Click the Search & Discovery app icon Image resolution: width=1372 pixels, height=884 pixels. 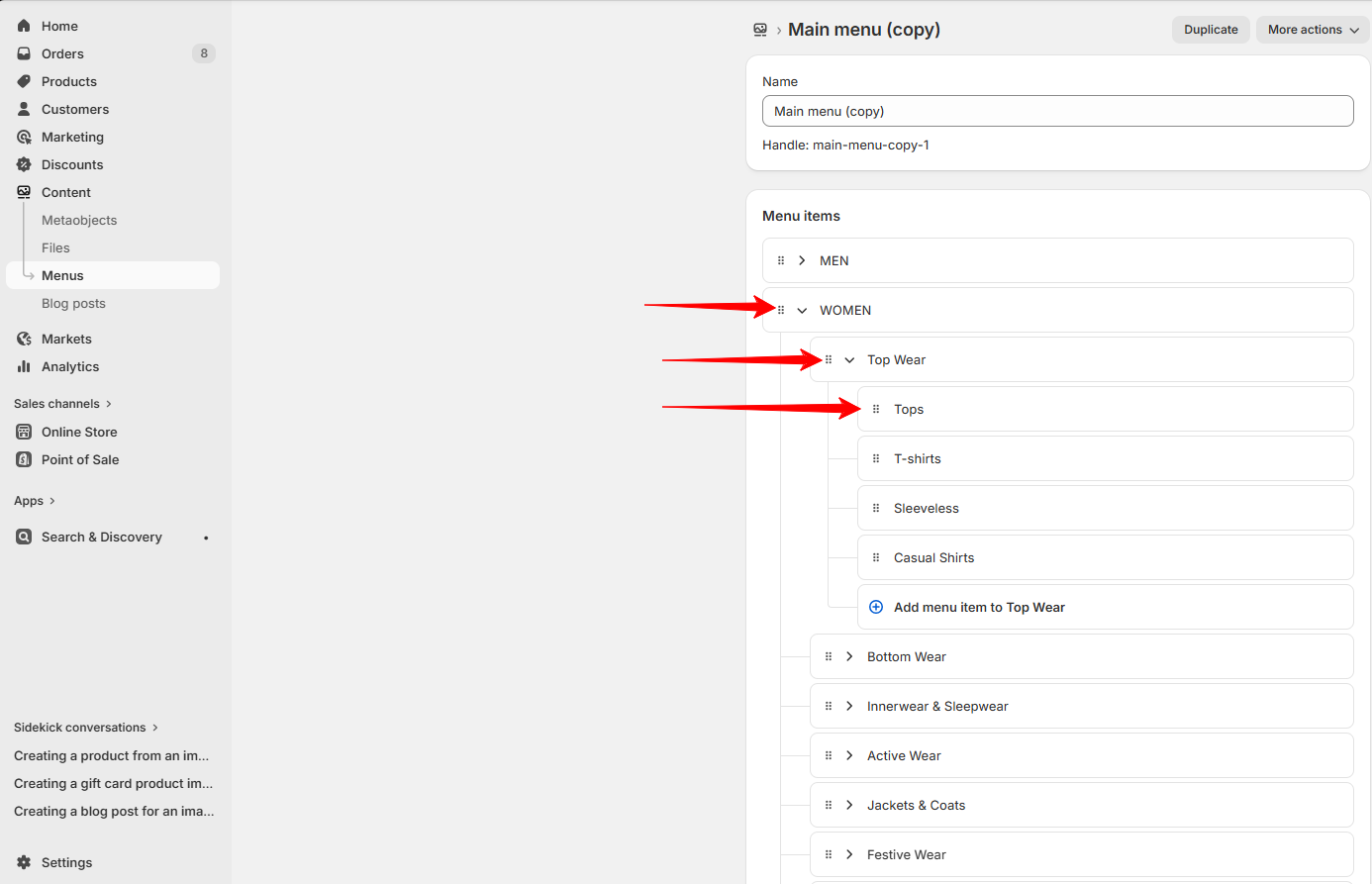click(x=24, y=537)
